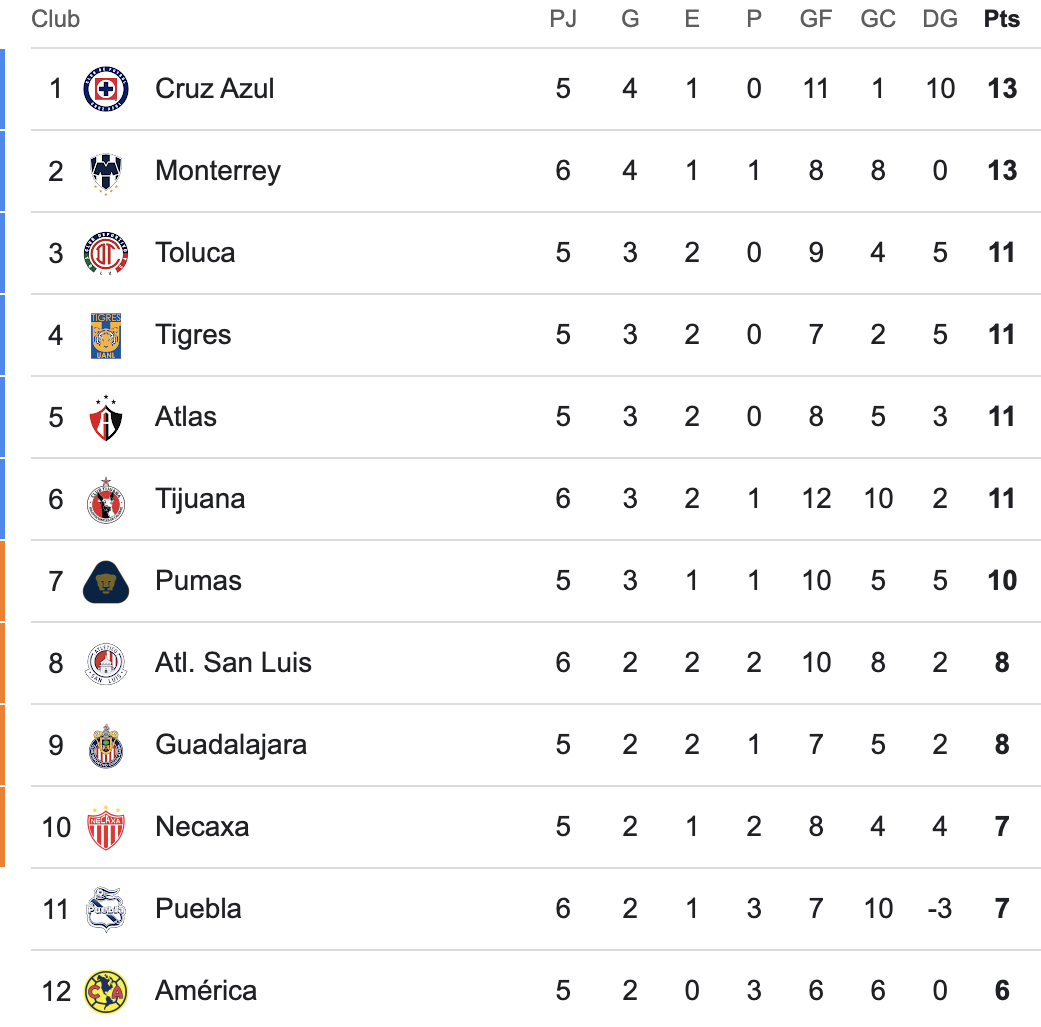Click the Tijuana Xolos logo

[105, 499]
